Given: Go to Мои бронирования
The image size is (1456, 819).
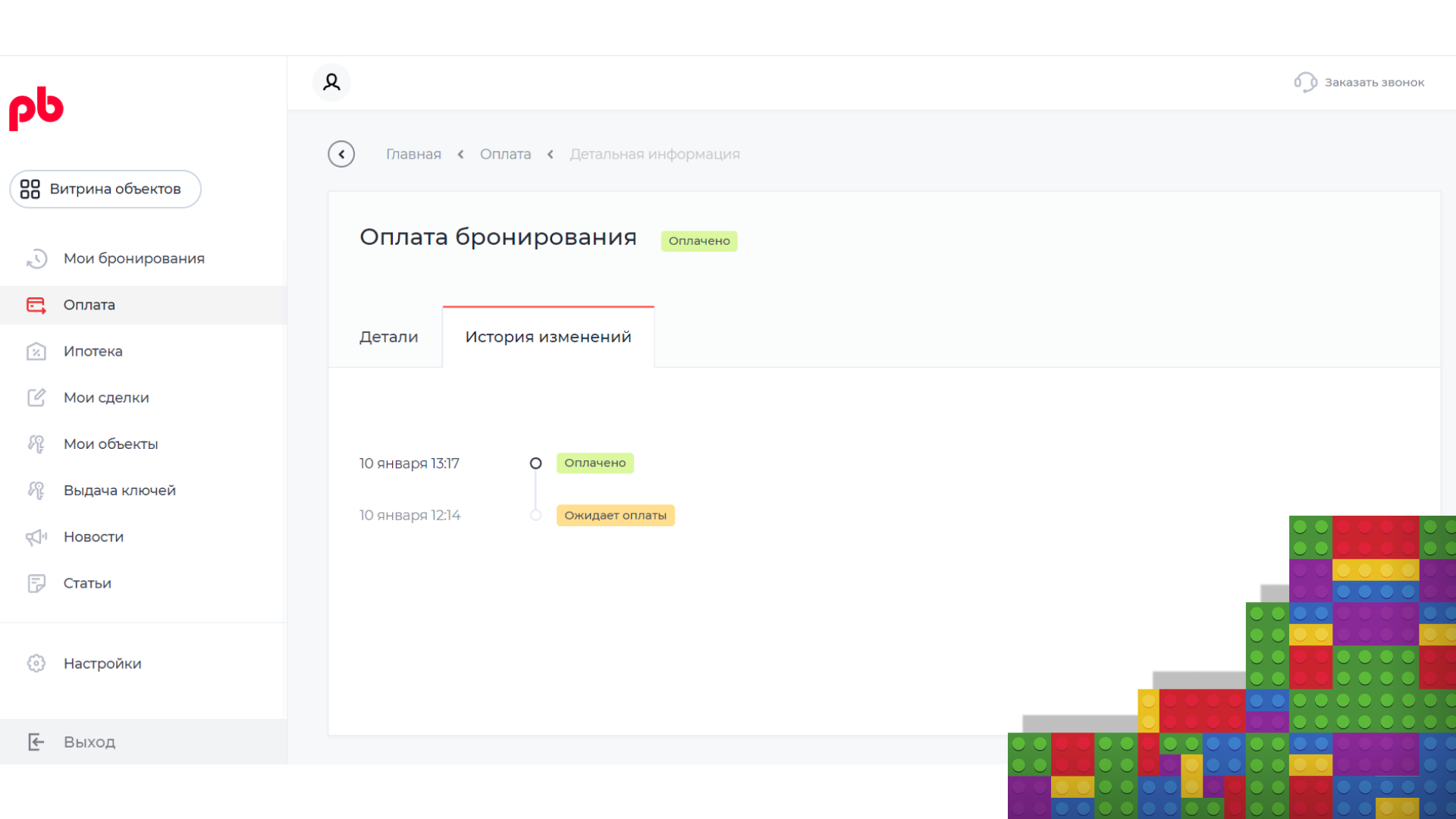Looking at the screenshot, I should (143, 259).
